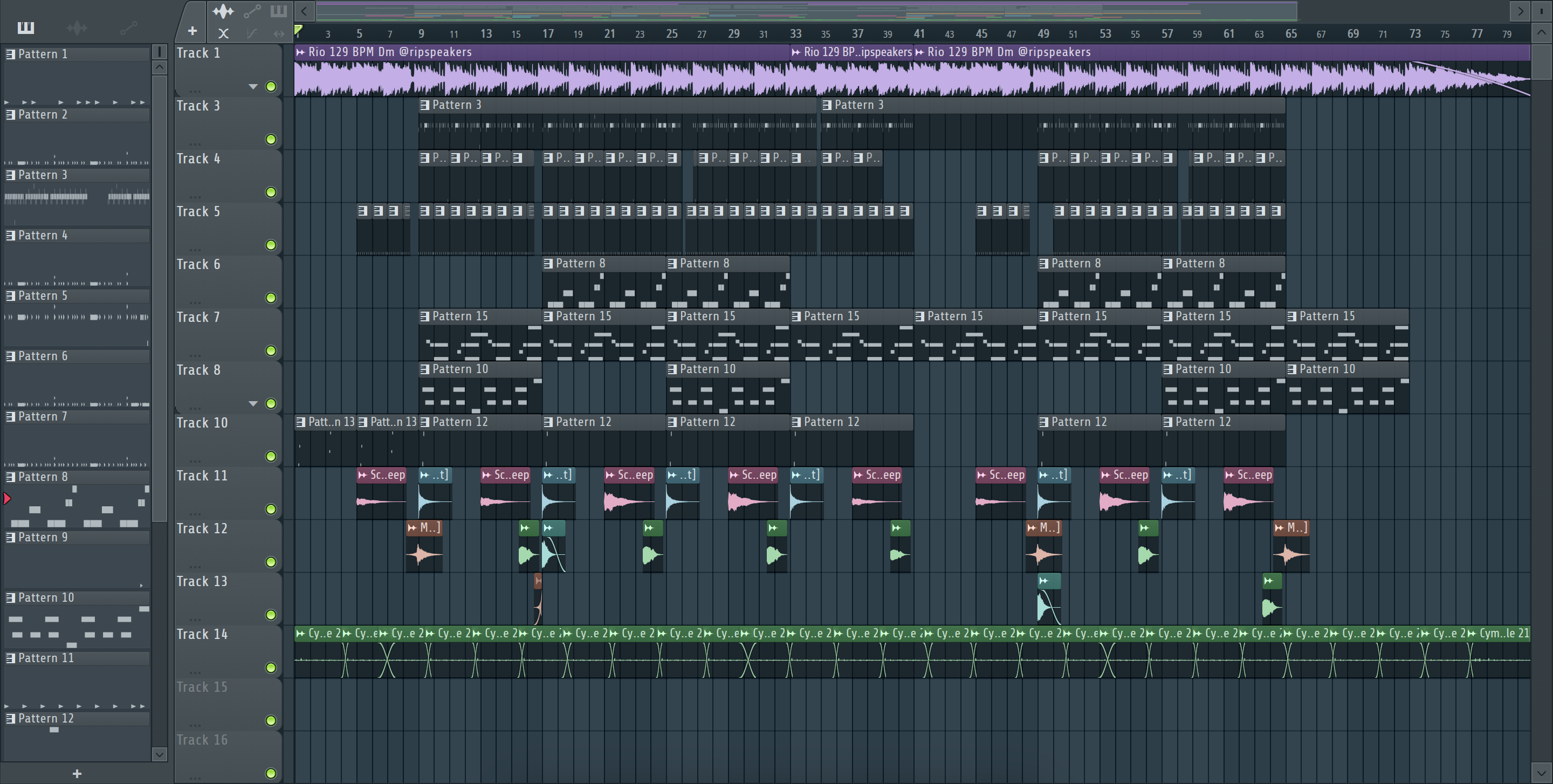Select pattern clip focus piano icon

point(279,11)
